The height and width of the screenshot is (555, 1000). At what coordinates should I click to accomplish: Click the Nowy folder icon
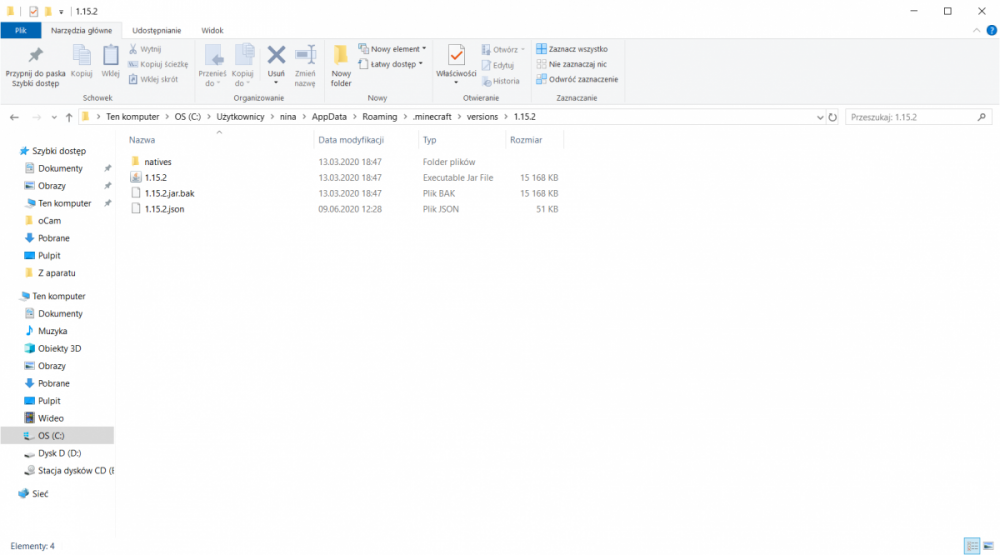pyautogui.click(x=341, y=58)
